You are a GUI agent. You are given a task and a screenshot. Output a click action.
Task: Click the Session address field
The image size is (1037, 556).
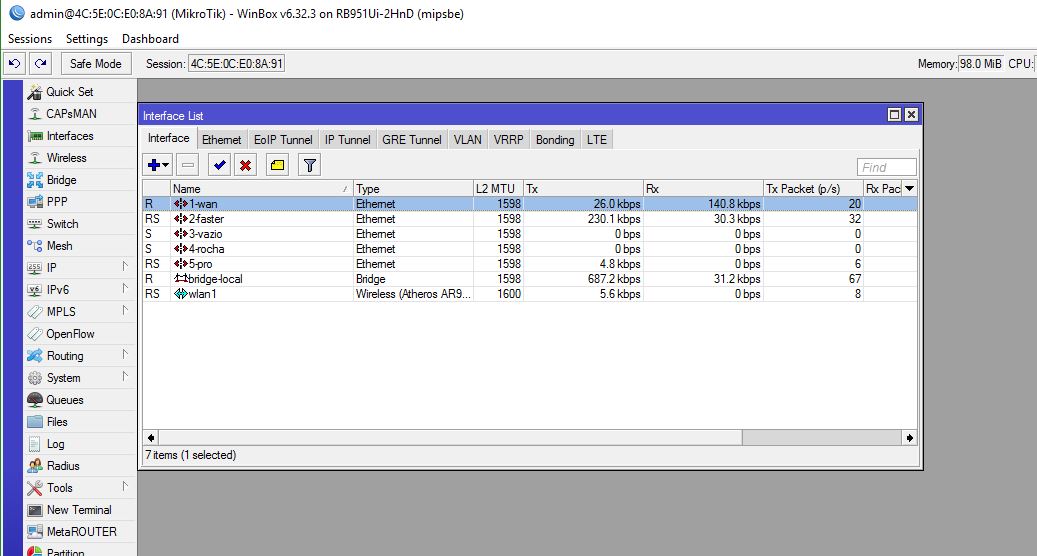pyautogui.click(x=236, y=64)
